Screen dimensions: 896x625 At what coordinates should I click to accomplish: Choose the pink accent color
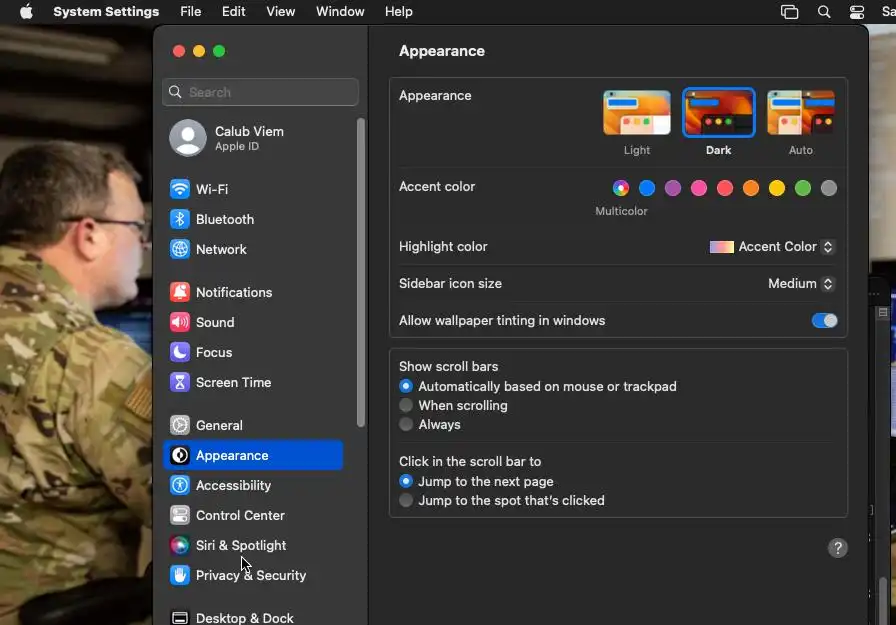click(x=699, y=188)
